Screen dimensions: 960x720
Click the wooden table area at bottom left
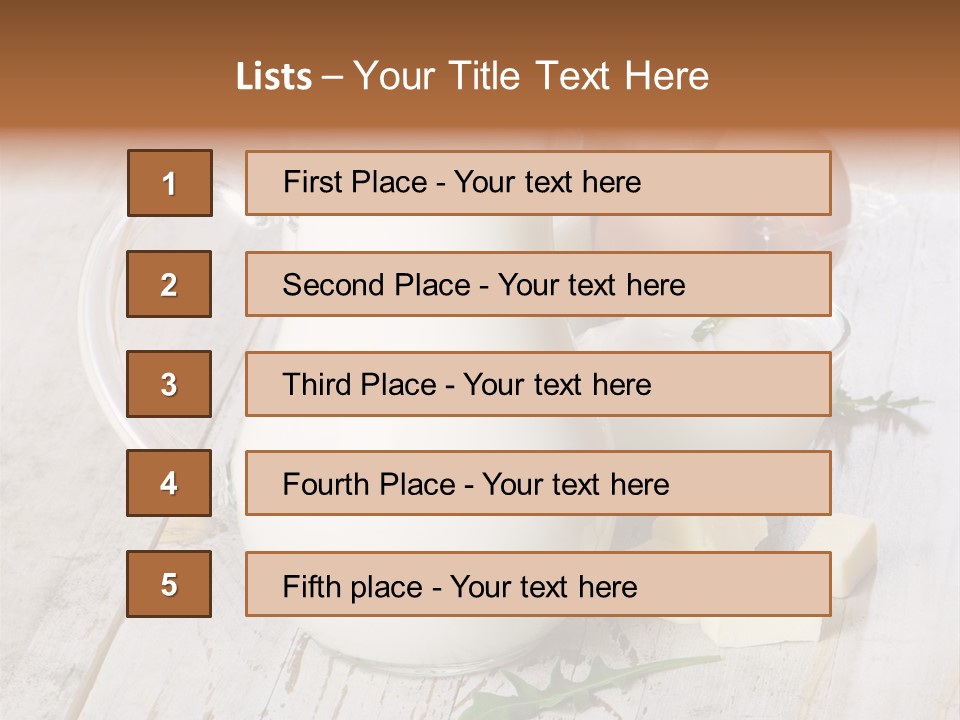pyautogui.click(x=70, y=660)
